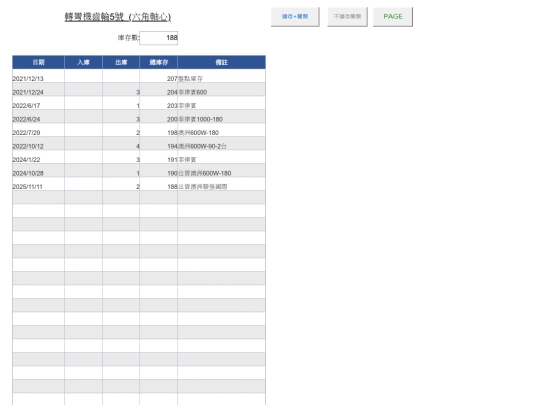Click the 入庫 column header
Viewport: 540px width, 405px height.
(x=83, y=62)
